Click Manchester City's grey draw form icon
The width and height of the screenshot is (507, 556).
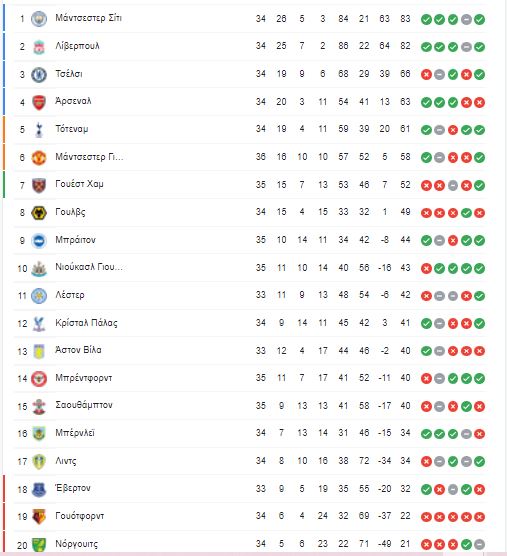coord(466,20)
